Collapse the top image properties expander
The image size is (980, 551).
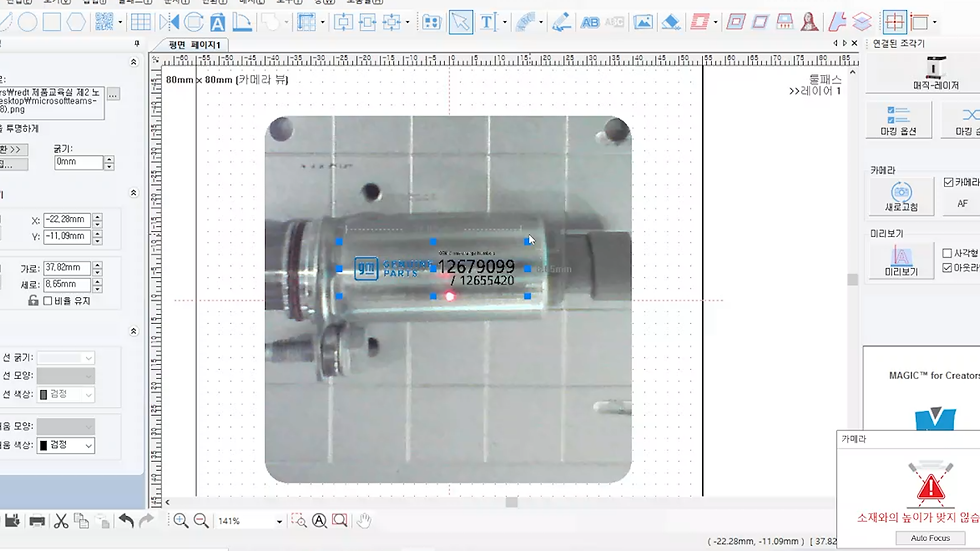[x=133, y=62]
